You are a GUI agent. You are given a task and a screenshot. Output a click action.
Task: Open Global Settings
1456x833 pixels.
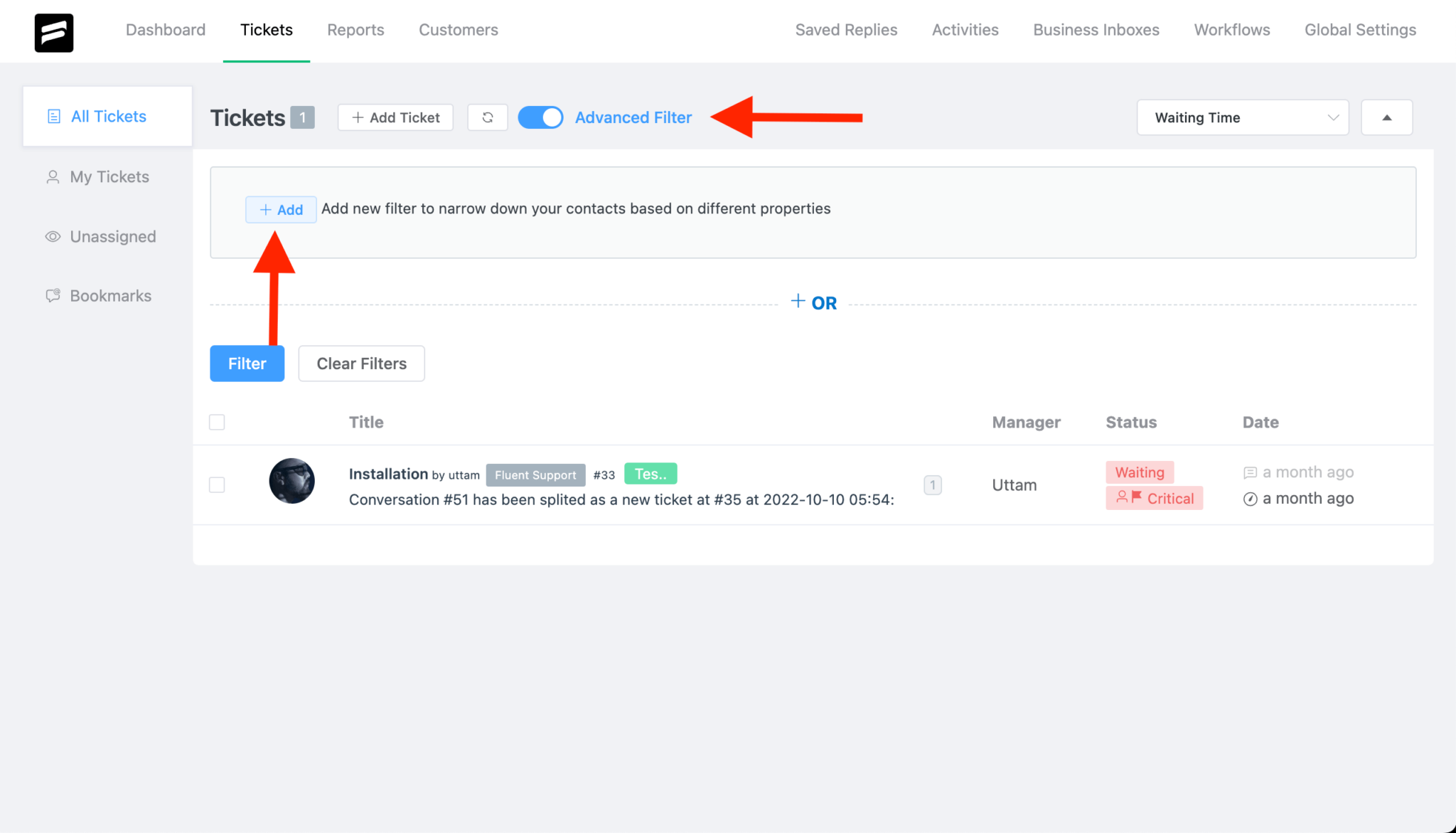[1361, 30]
